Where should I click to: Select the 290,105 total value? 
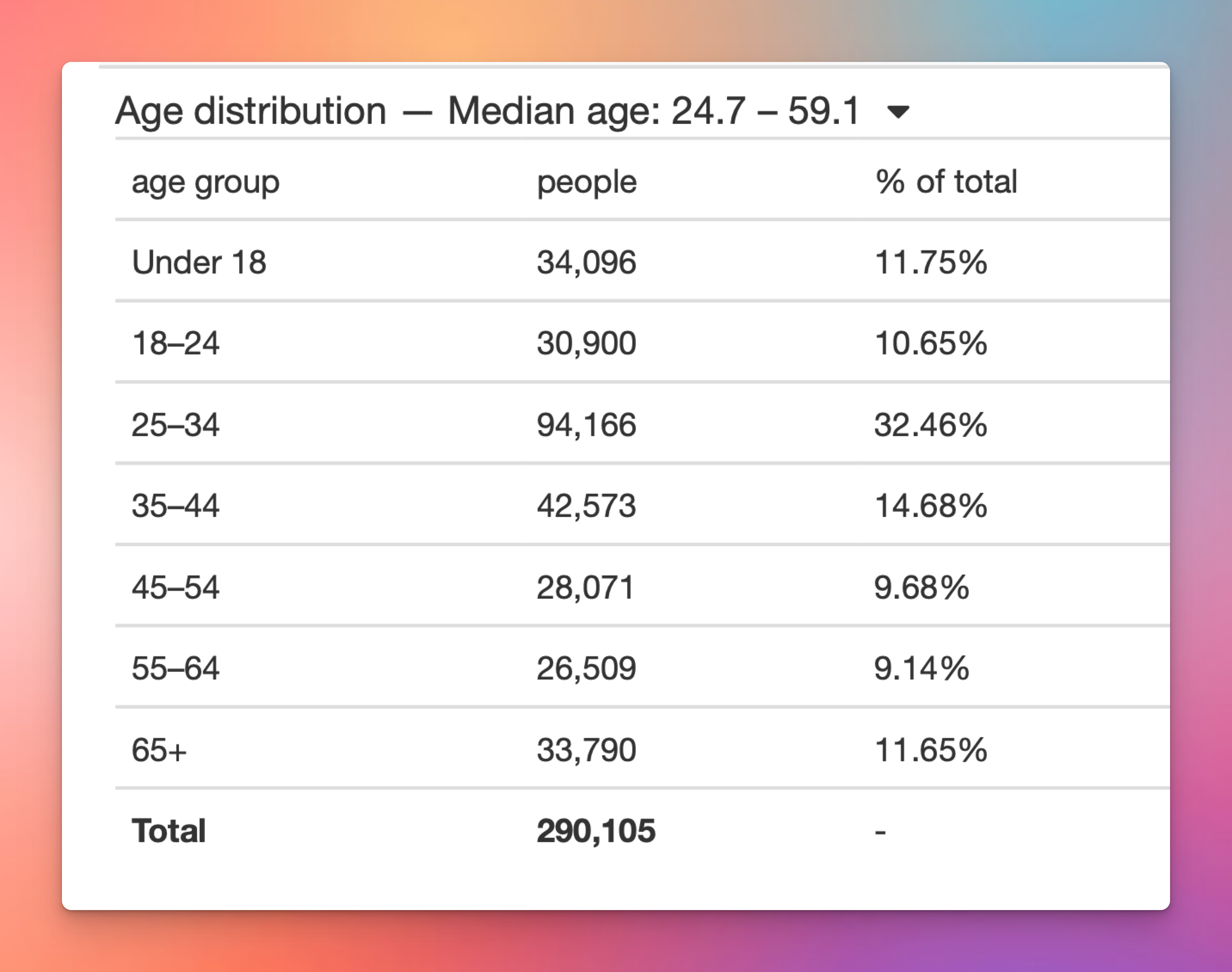(x=595, y=831)
